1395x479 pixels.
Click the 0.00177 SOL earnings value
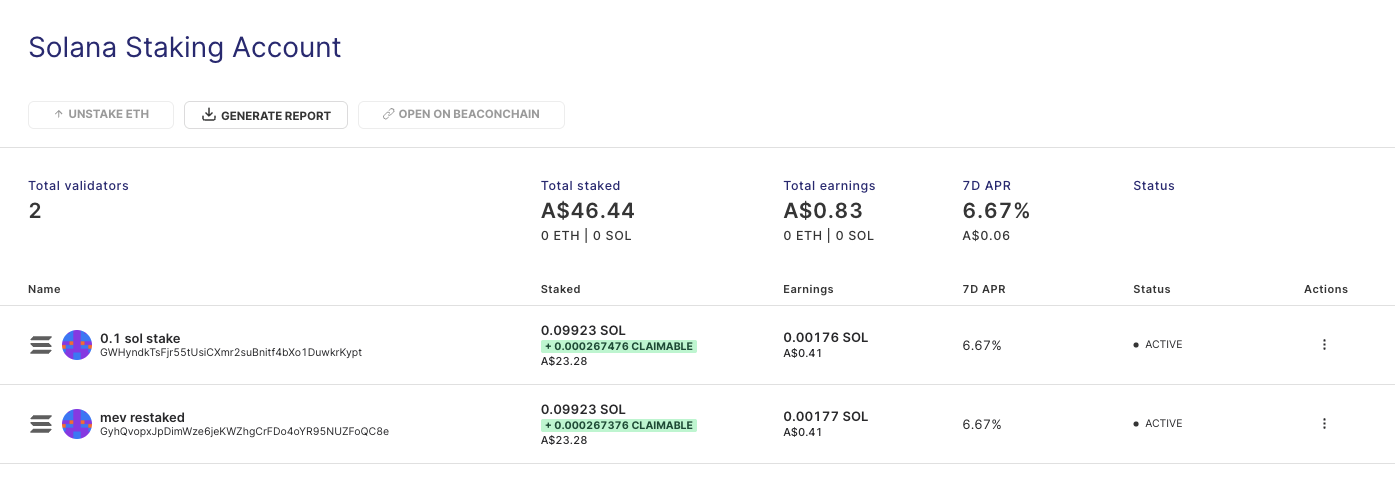click(x=826, y=416)
